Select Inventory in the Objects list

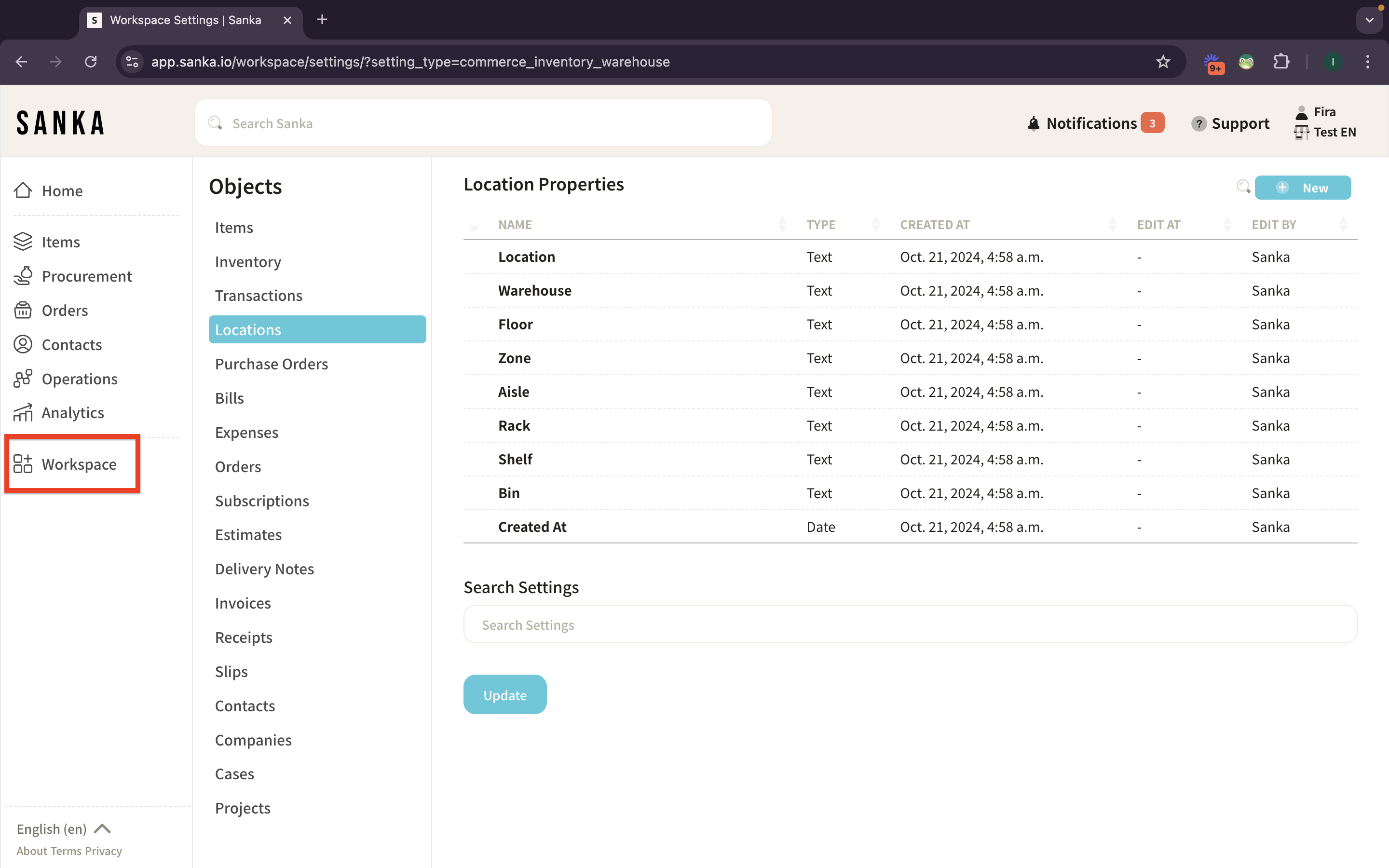(x=248, y=262)
